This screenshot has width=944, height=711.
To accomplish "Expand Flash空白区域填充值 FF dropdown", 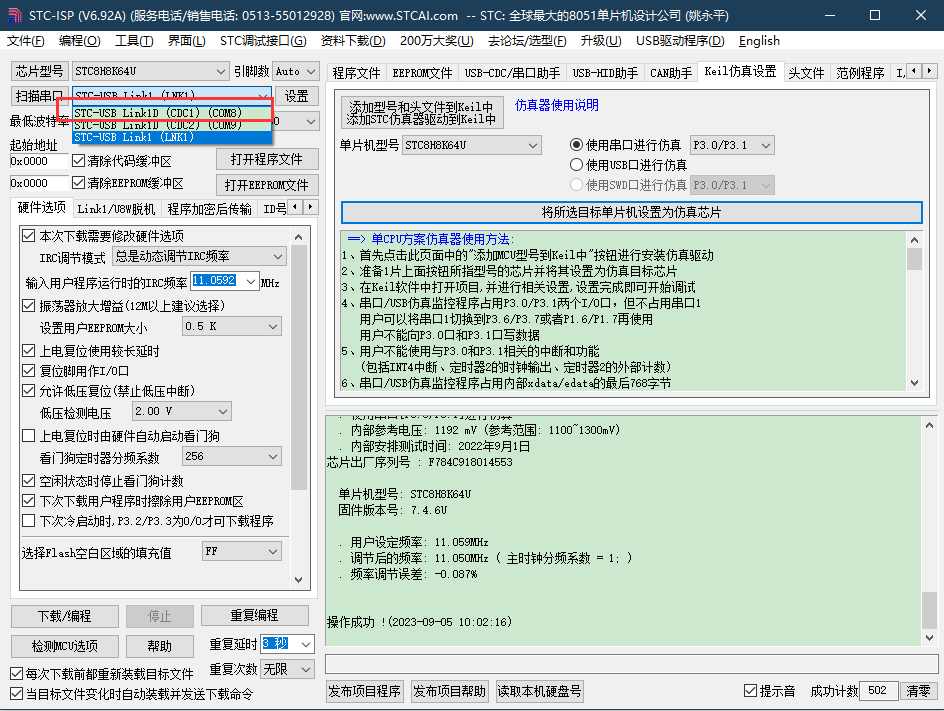I will (273, 551).
